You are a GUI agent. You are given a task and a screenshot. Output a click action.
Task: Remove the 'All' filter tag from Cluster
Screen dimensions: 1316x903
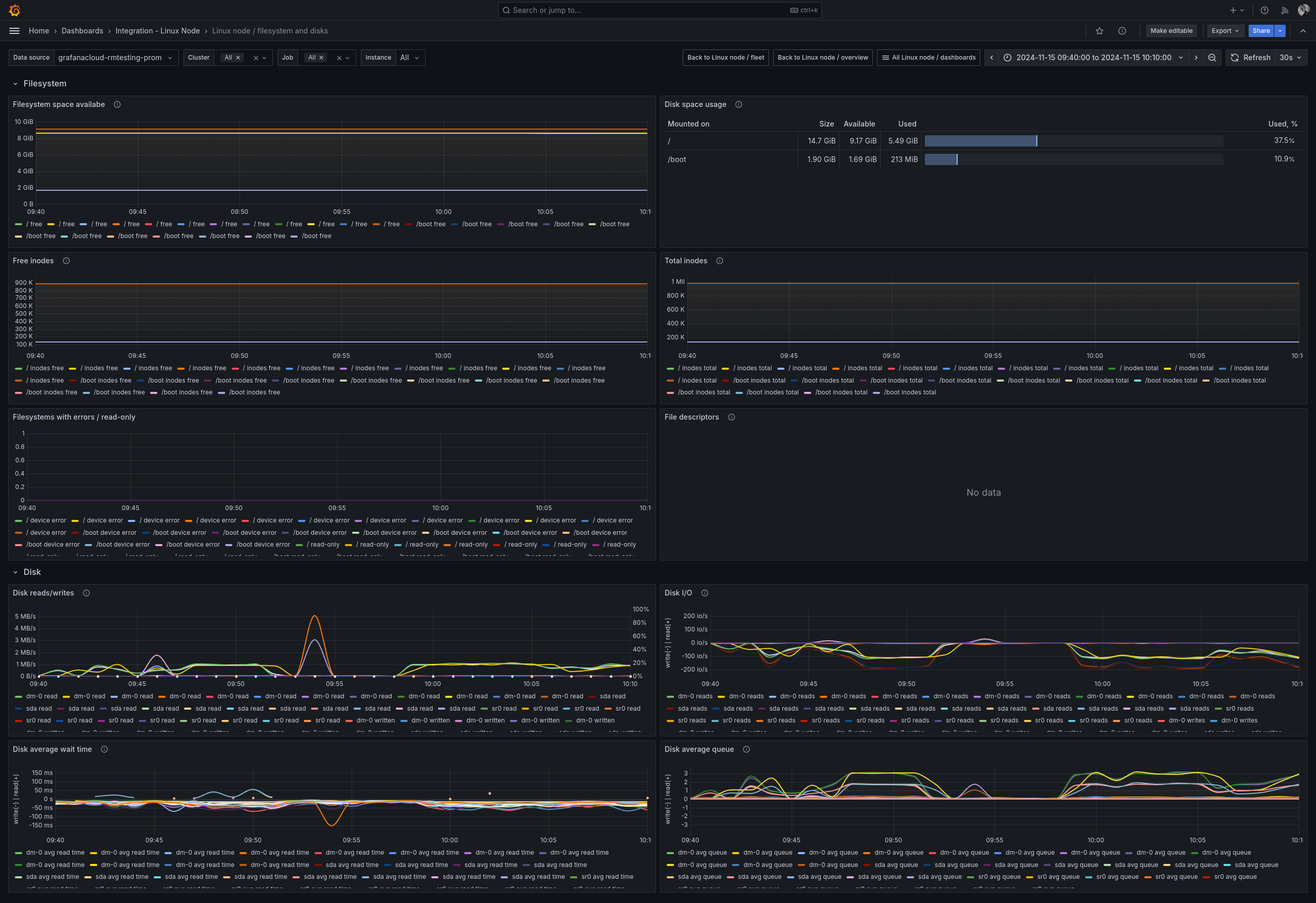pyautogui.click(x=239, y=57)
